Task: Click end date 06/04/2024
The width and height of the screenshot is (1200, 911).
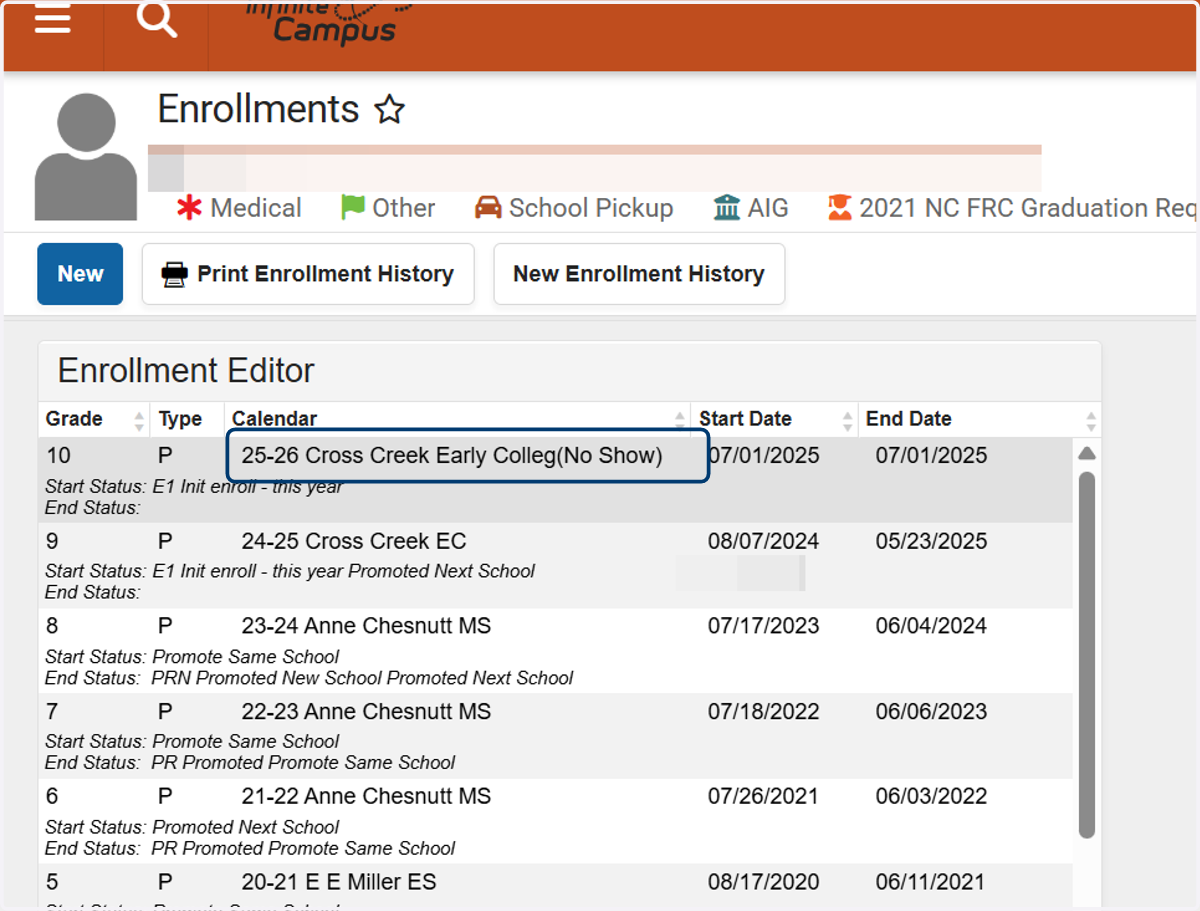Action: pyautogui.click(x=932, y=626)
